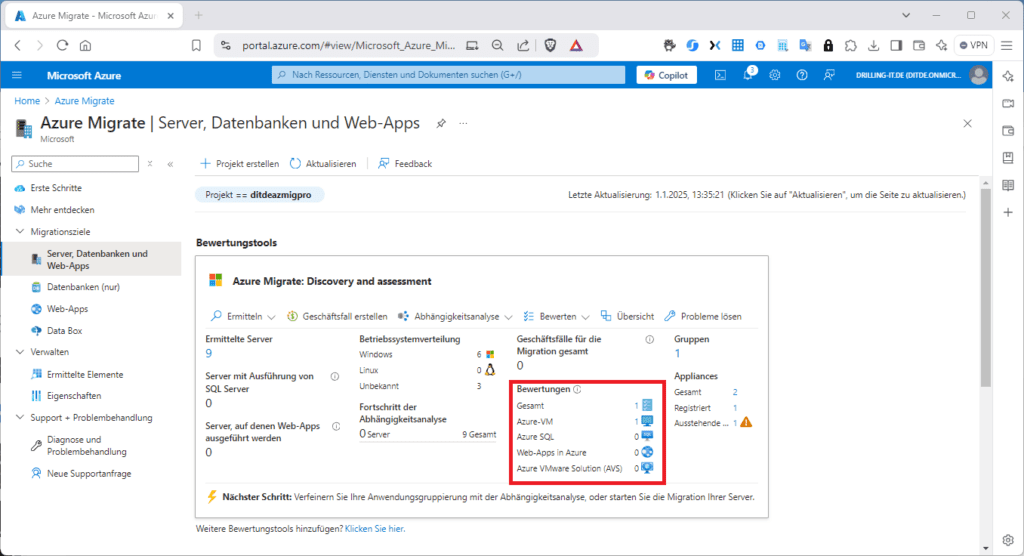This screenshot has height=556, width=1024.
Task: Open Azure Migrate breadcrumb link
Action: coord(84,101)
